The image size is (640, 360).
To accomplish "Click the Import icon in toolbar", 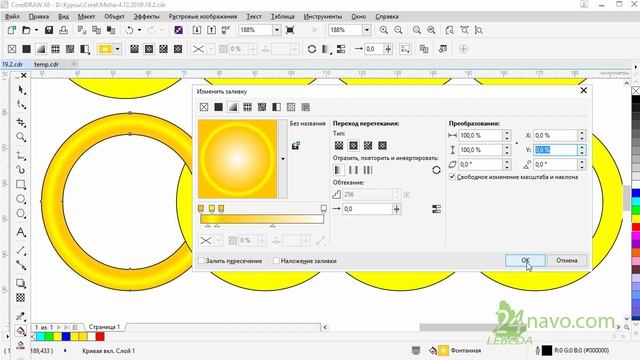I will tap(197, 30).
